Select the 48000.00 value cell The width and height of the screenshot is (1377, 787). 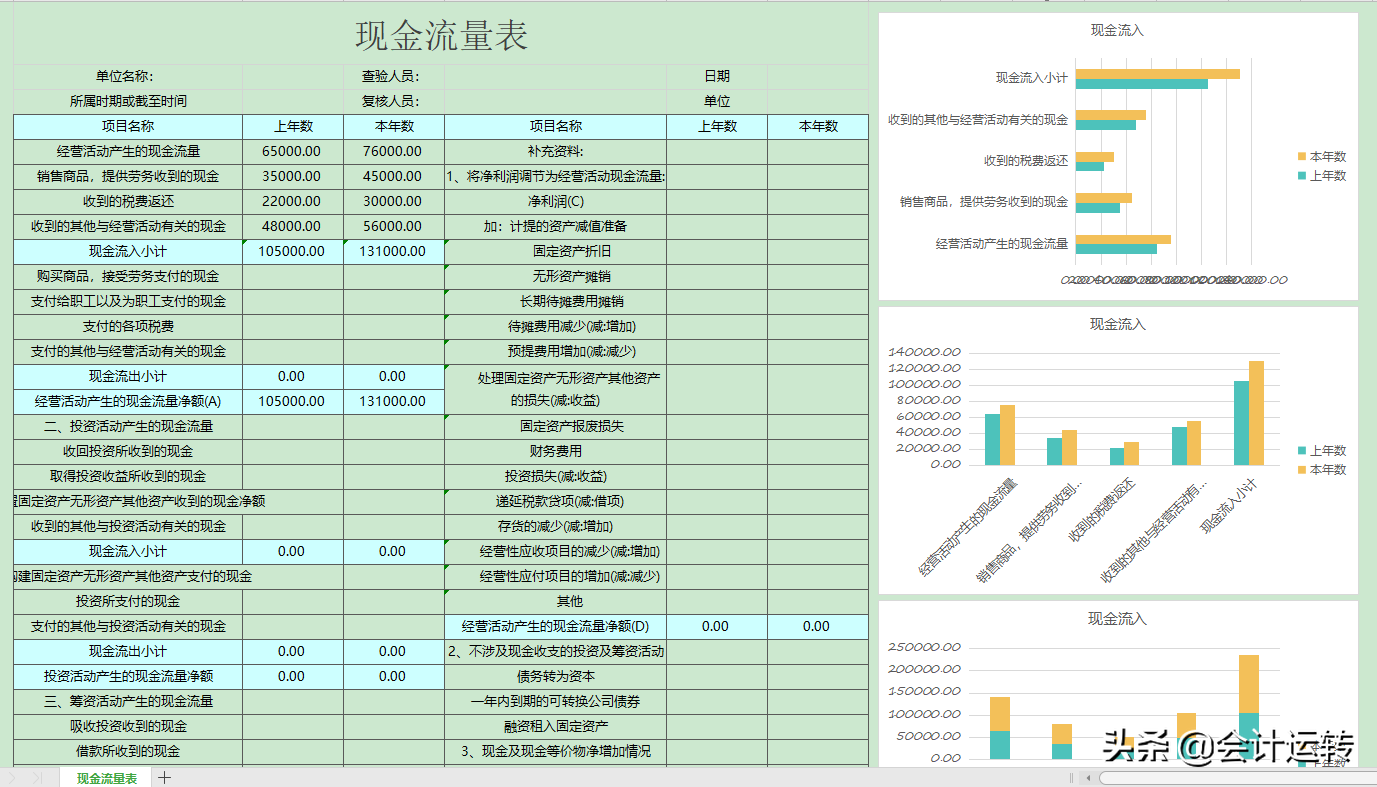point(292,226)
